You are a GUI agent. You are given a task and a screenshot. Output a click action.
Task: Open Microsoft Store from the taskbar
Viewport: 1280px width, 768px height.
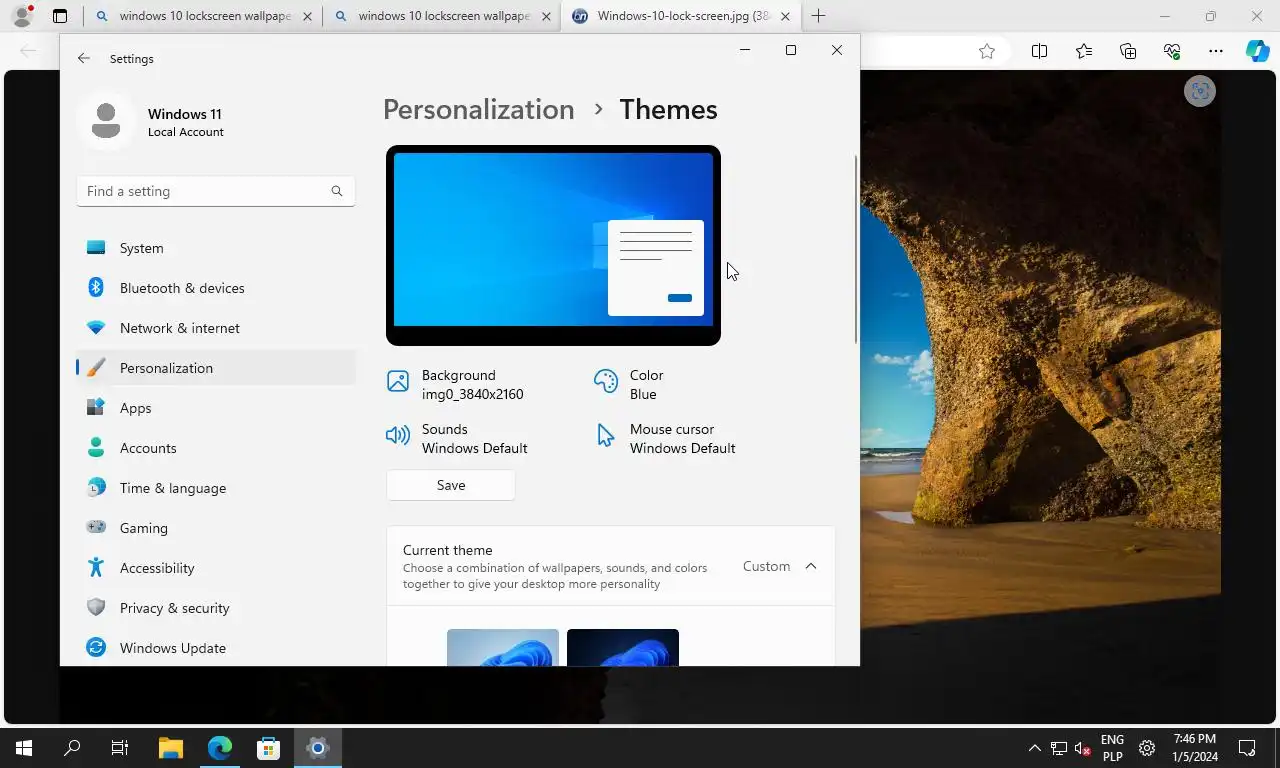tap(268, 748)
